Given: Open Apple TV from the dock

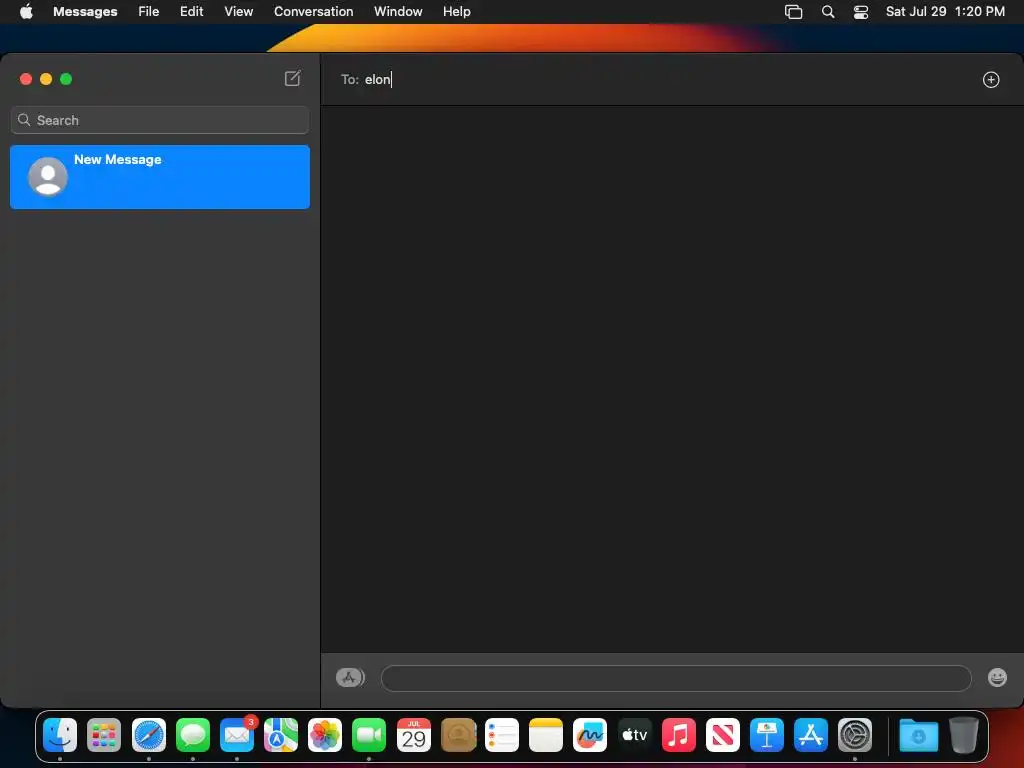Looking at the screenshot, I should point(634,735).
